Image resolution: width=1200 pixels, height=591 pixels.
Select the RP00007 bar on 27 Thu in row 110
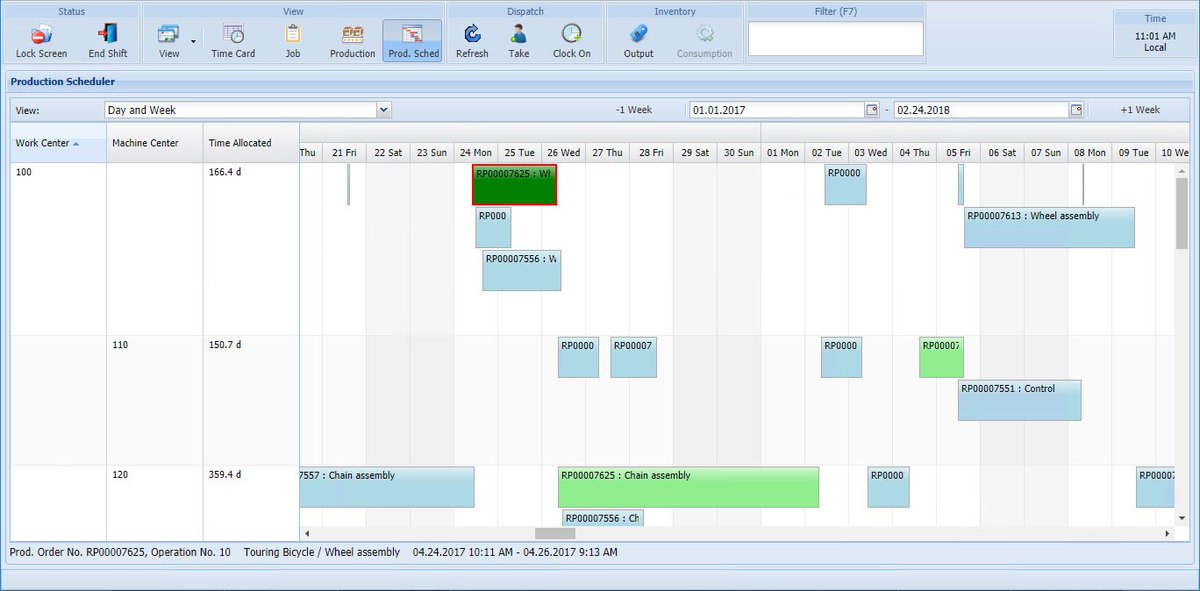(633, 357)
